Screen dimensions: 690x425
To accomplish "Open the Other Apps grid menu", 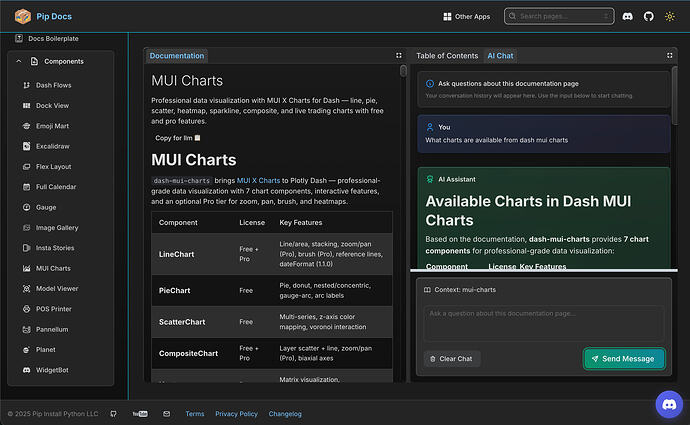I will pos(466,16).
